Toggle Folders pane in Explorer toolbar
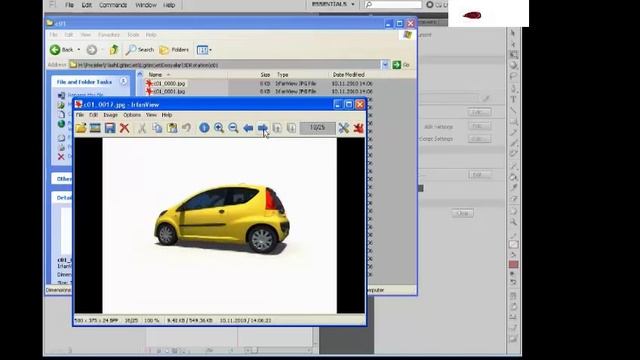 (174, 50)
